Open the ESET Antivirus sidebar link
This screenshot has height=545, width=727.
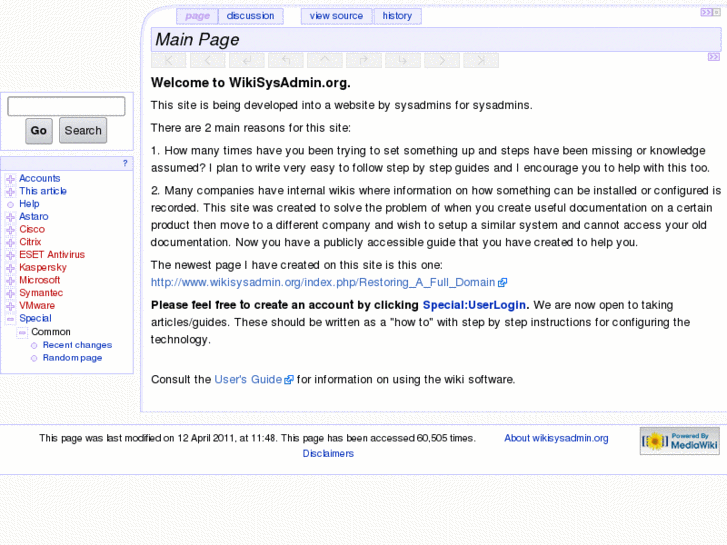pos(52,255)
